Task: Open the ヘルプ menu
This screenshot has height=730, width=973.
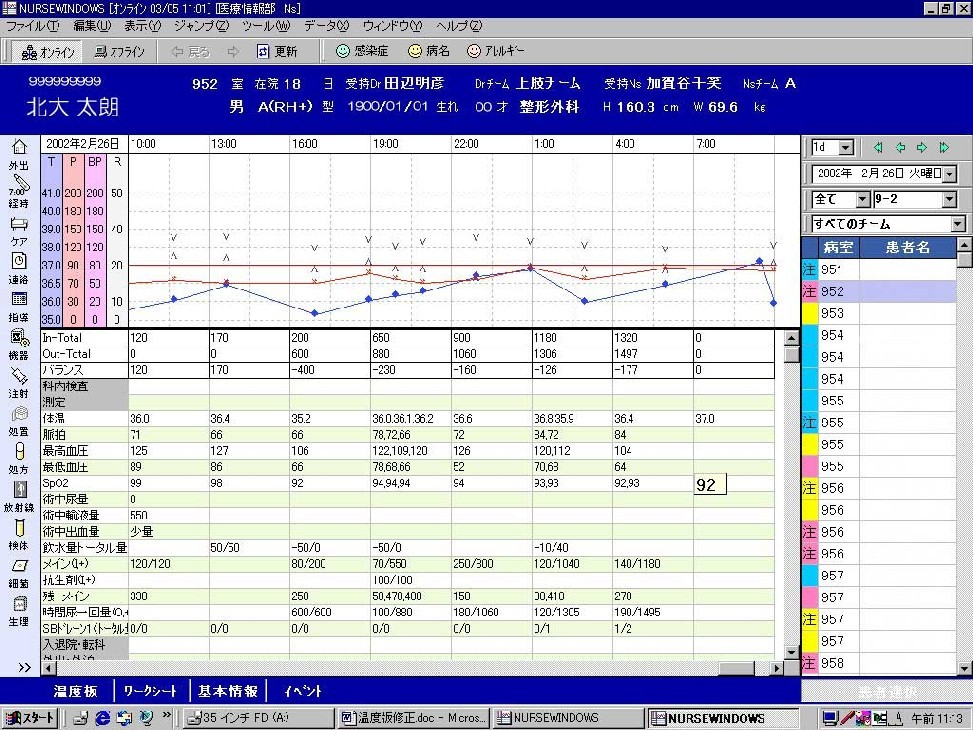Action: pos(459,26)
